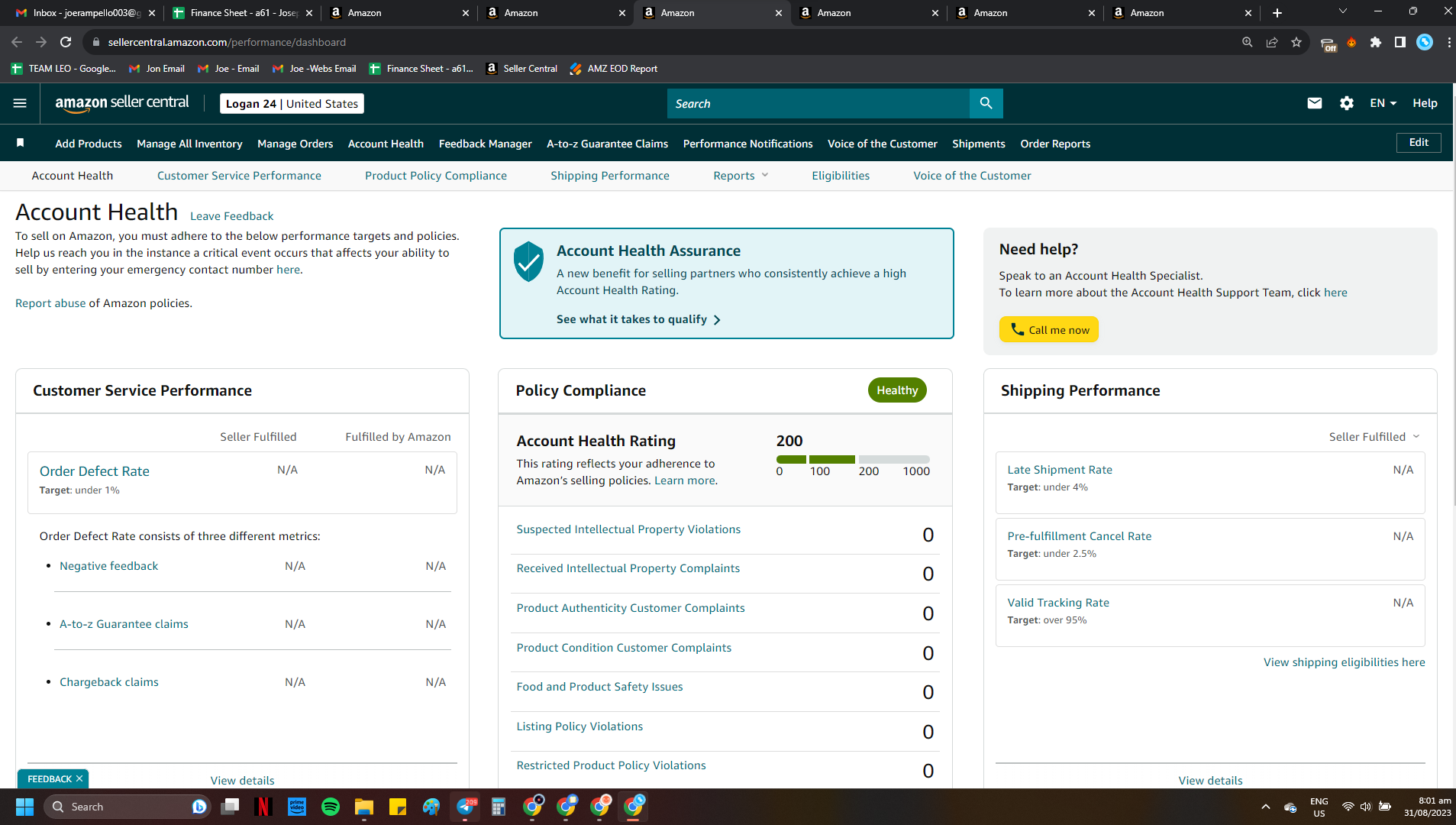The image size is (1456, 825).
Task: Open the browser tab search chevron
Action: coord(1343,11)
